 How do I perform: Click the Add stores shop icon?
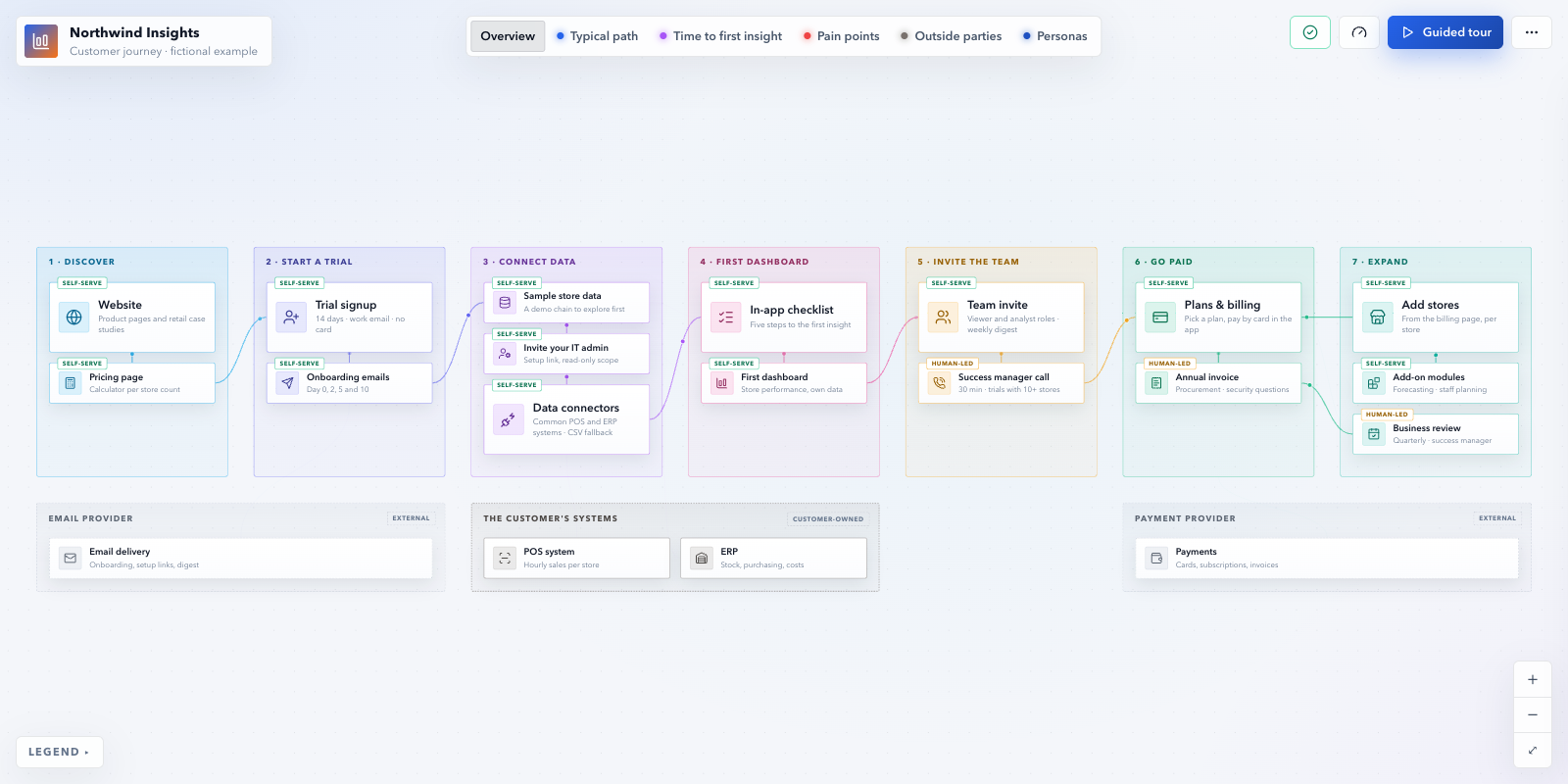coord(1378,318)
